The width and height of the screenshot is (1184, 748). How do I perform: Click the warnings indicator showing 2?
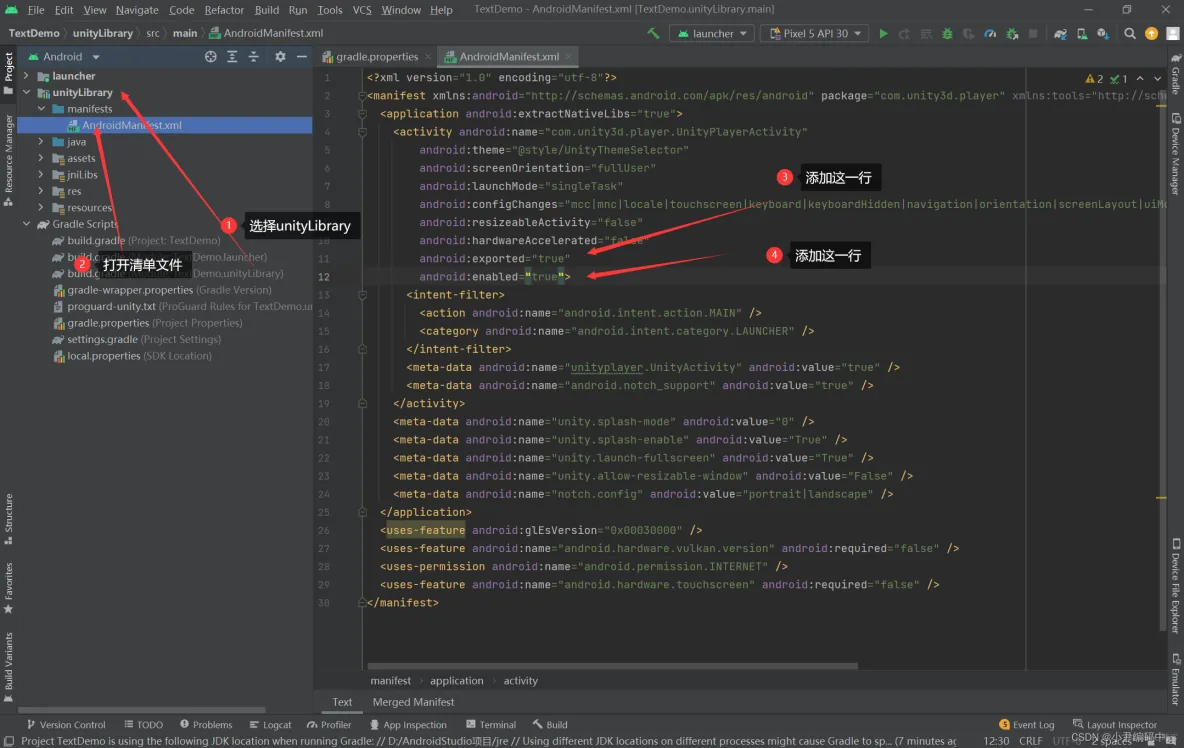1094,78
